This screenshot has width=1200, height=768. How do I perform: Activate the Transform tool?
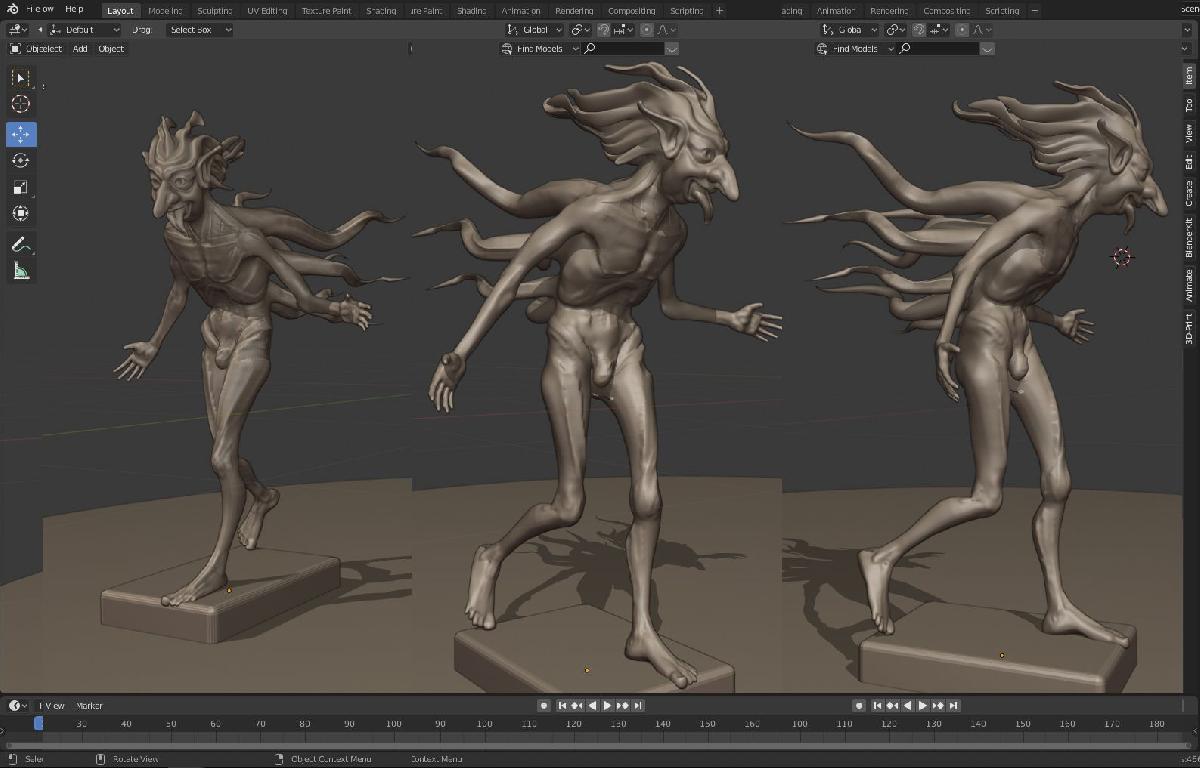point(21,213)
